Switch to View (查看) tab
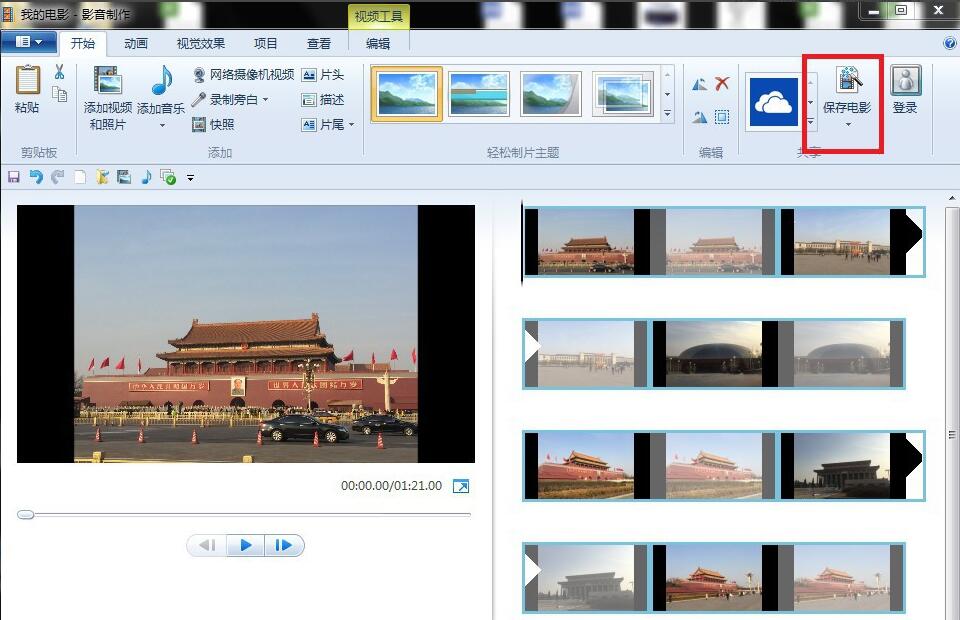The width and height of the screenshot is (960, 620). click(318, 43)
